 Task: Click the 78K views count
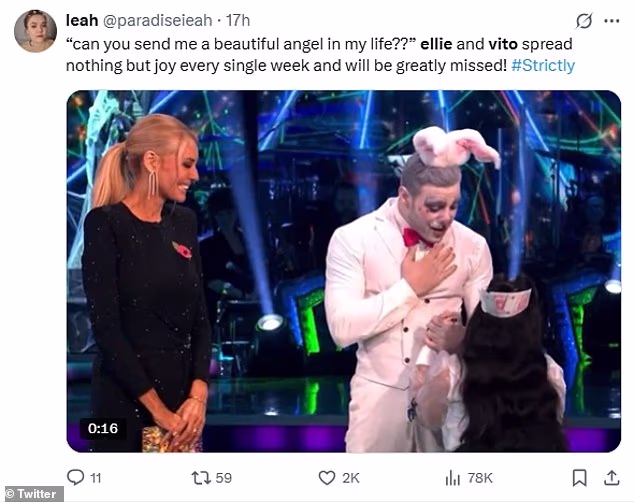483,478
